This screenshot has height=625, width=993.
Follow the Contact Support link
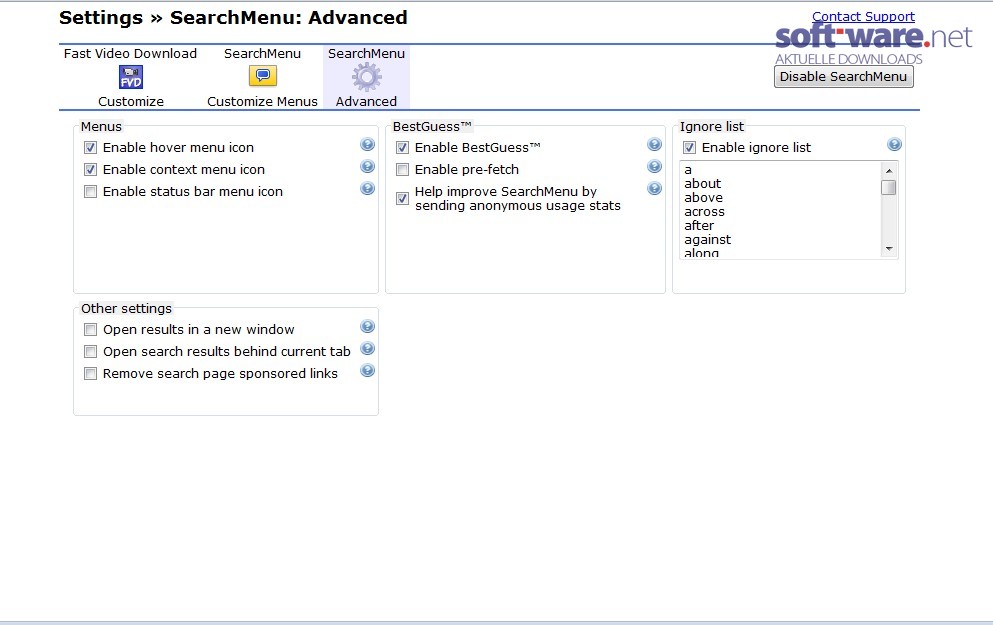pos(863,16)
